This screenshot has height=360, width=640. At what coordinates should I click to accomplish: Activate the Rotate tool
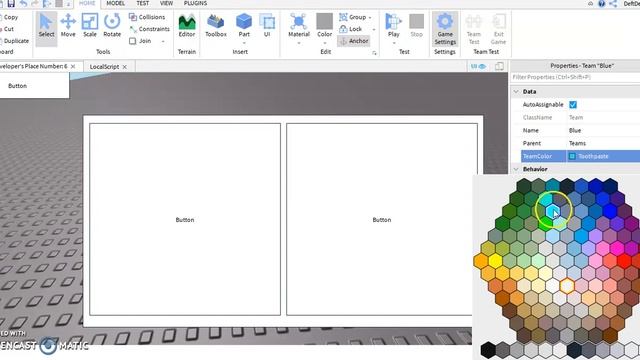pyautogui.click(x=112, y=26)
